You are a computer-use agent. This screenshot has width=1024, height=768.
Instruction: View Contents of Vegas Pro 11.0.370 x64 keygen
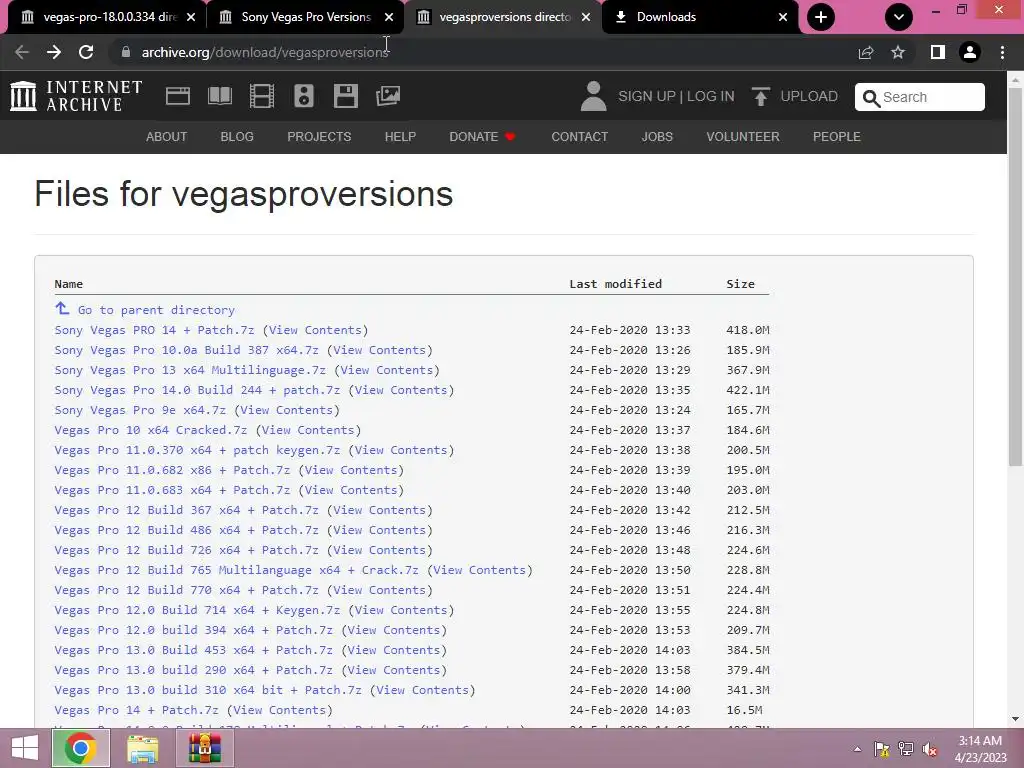tap(401, 450)
